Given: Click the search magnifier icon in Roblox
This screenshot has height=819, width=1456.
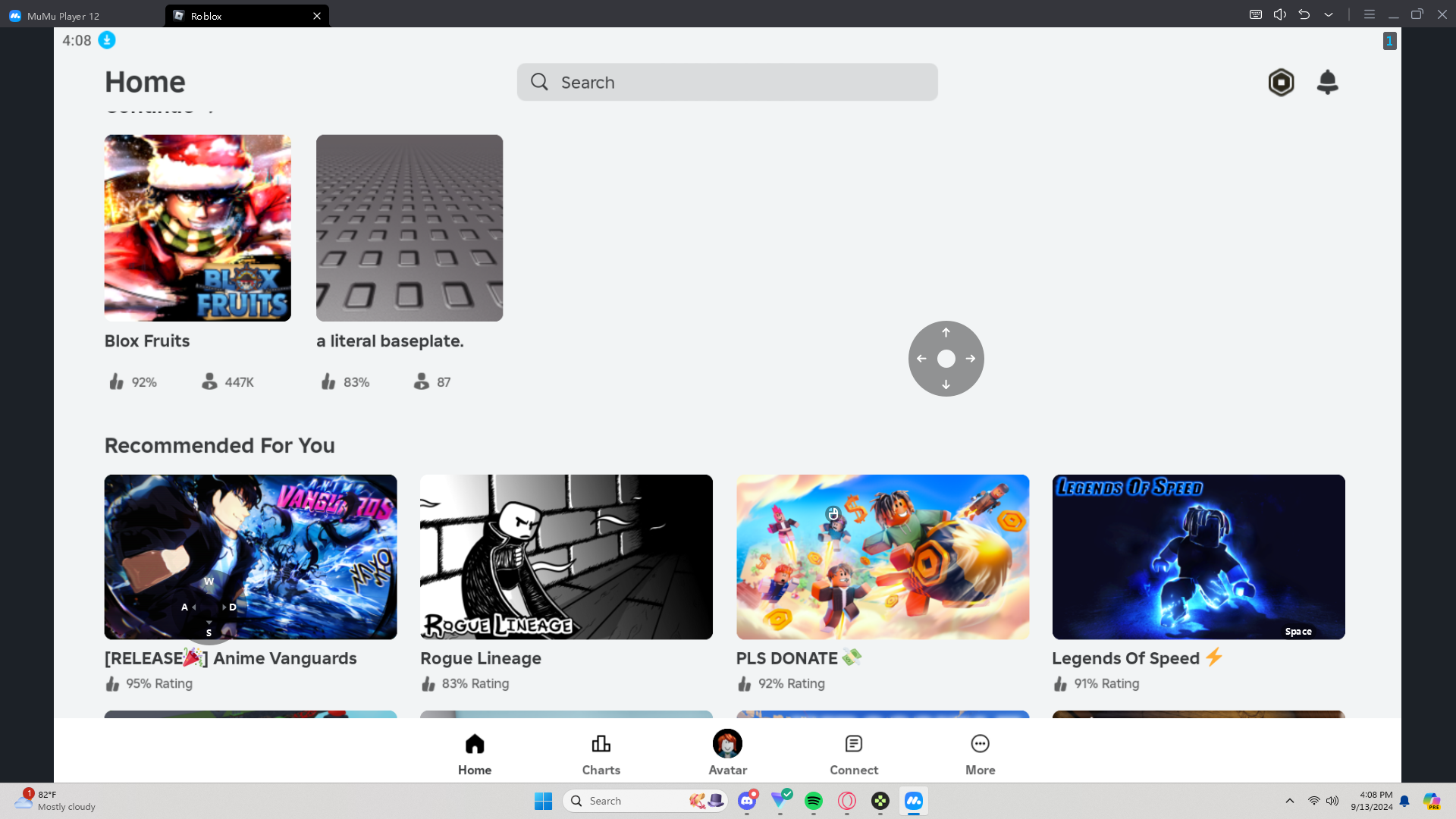Looking at the screenshot, I should 539,82.
